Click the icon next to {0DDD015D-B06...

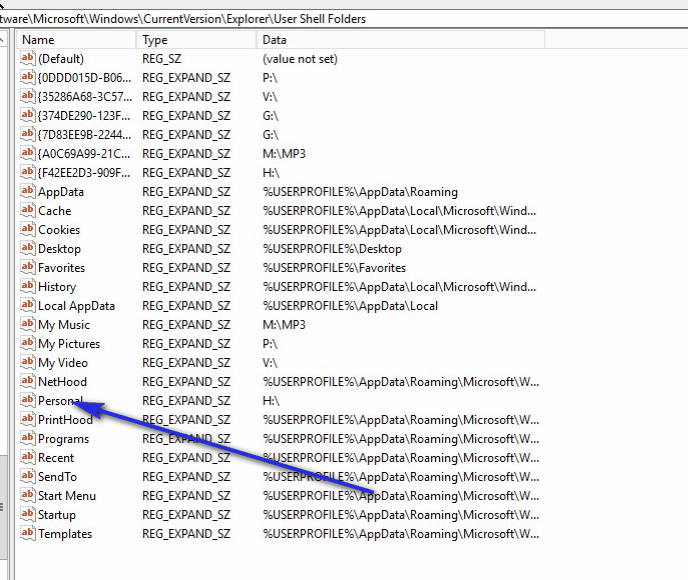pyautogui.click(x=28, y=77)
